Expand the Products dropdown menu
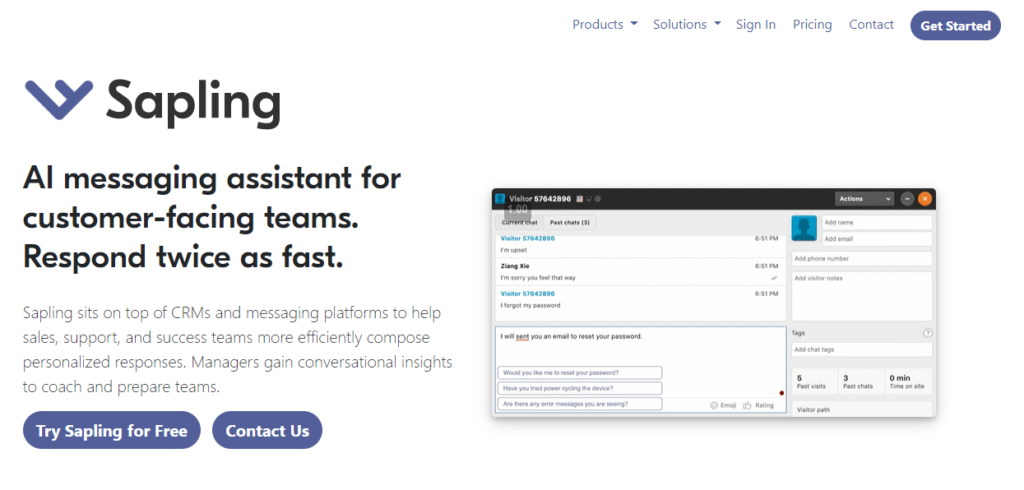1024x490 pixels. point(605,25)
